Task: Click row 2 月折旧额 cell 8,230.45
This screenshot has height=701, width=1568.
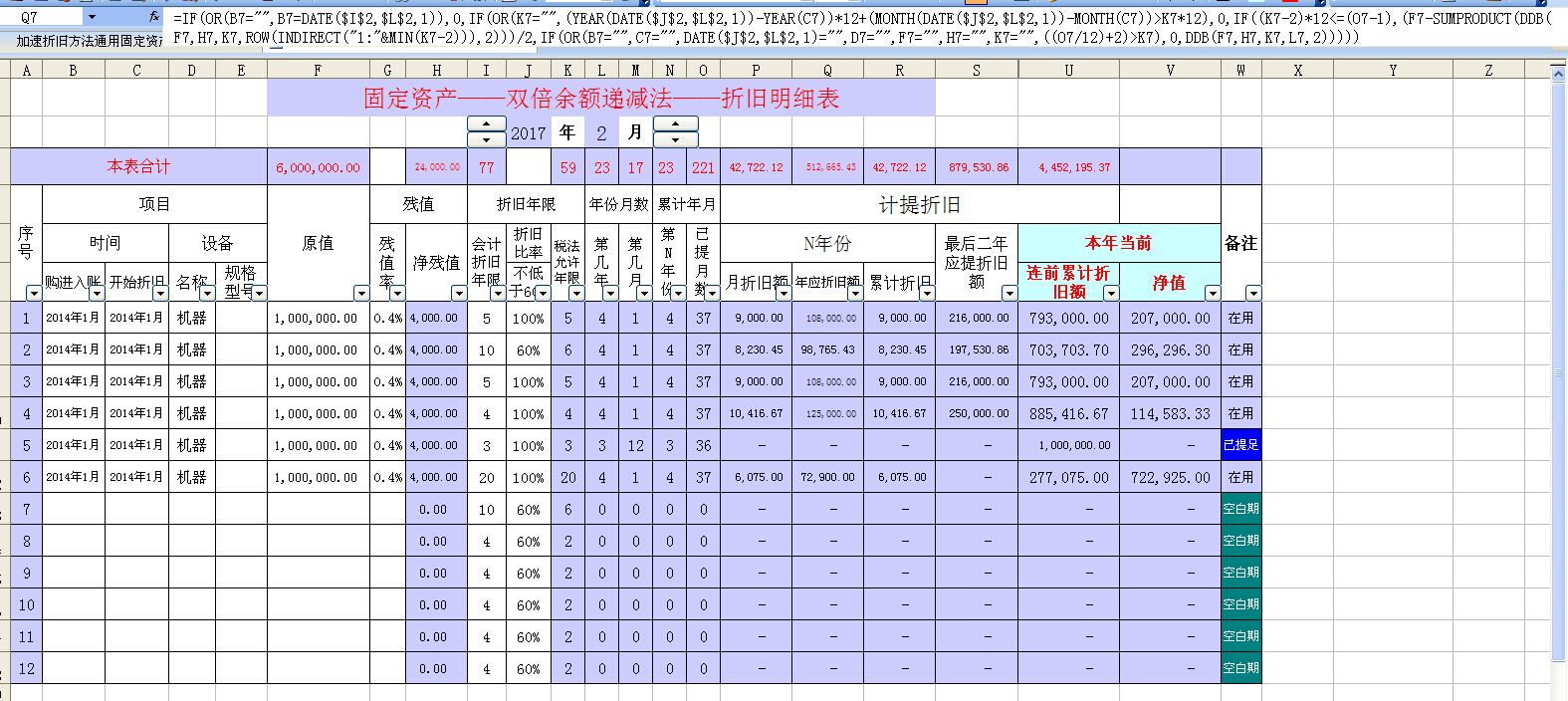Action: [x=757, y=350]
